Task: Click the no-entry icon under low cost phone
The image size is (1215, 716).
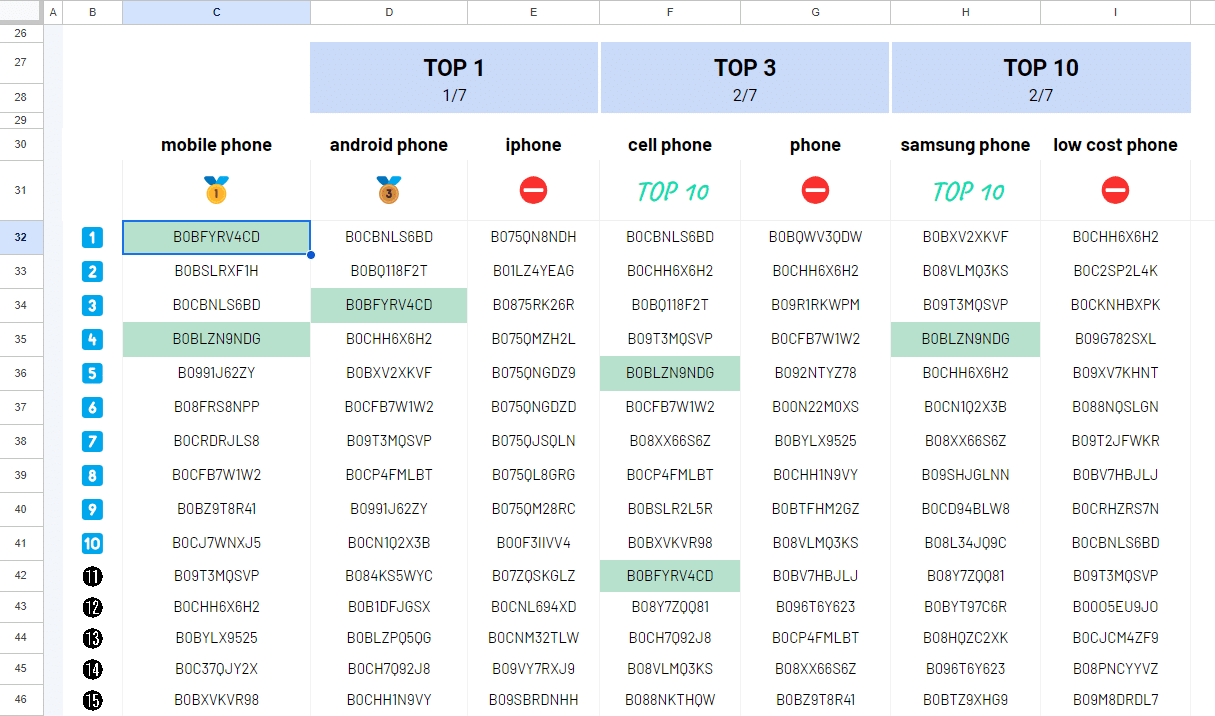Action: 1115,190
